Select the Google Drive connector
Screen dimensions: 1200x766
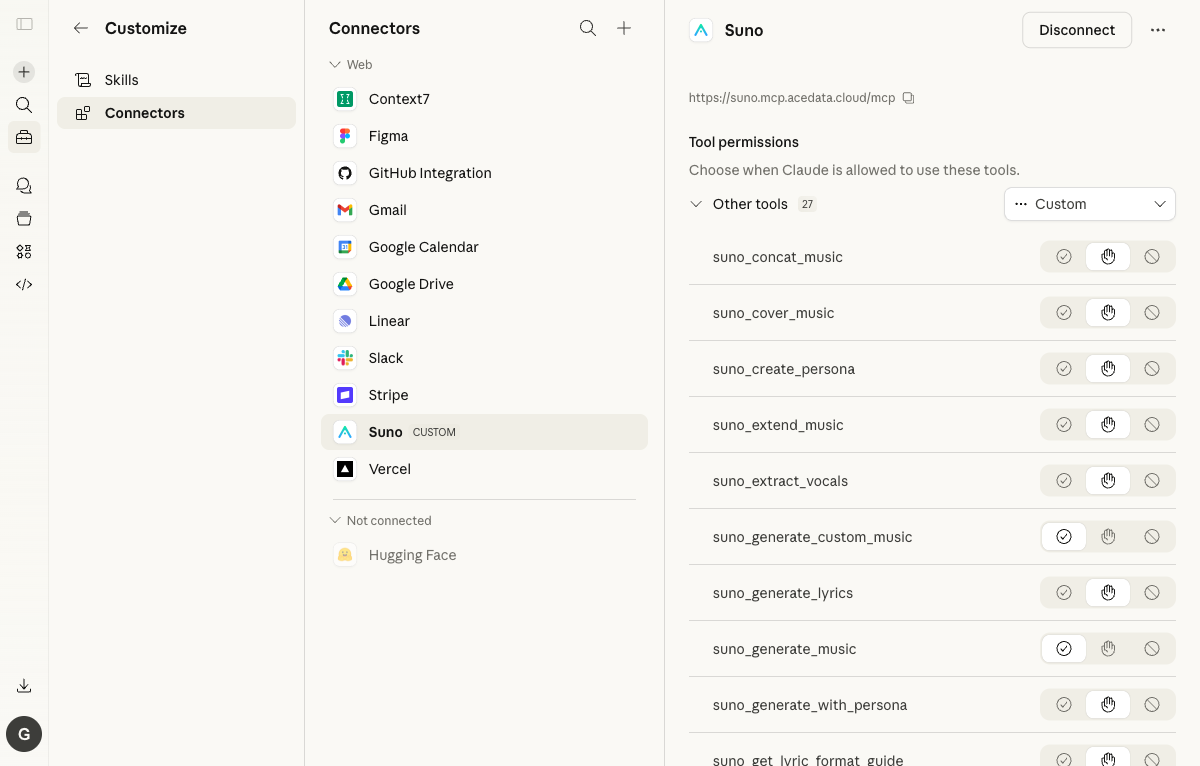coord(484,284)
